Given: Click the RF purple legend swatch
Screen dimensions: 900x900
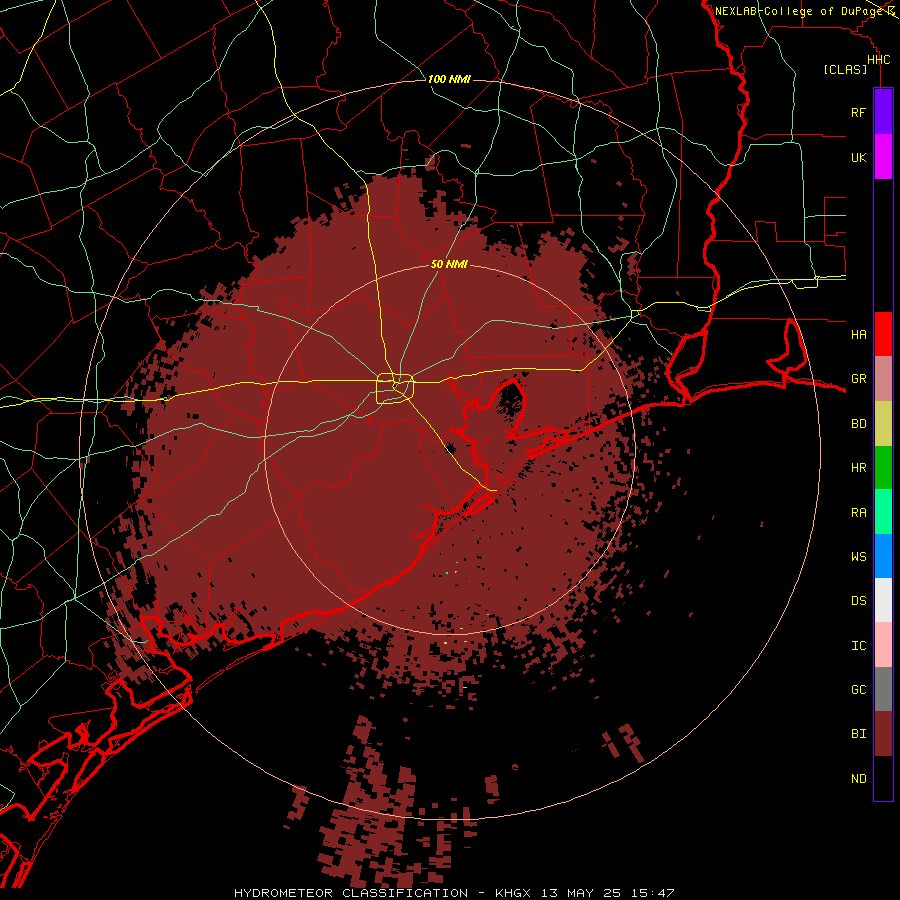Looking at the screenshot, I should coord(883,112).
